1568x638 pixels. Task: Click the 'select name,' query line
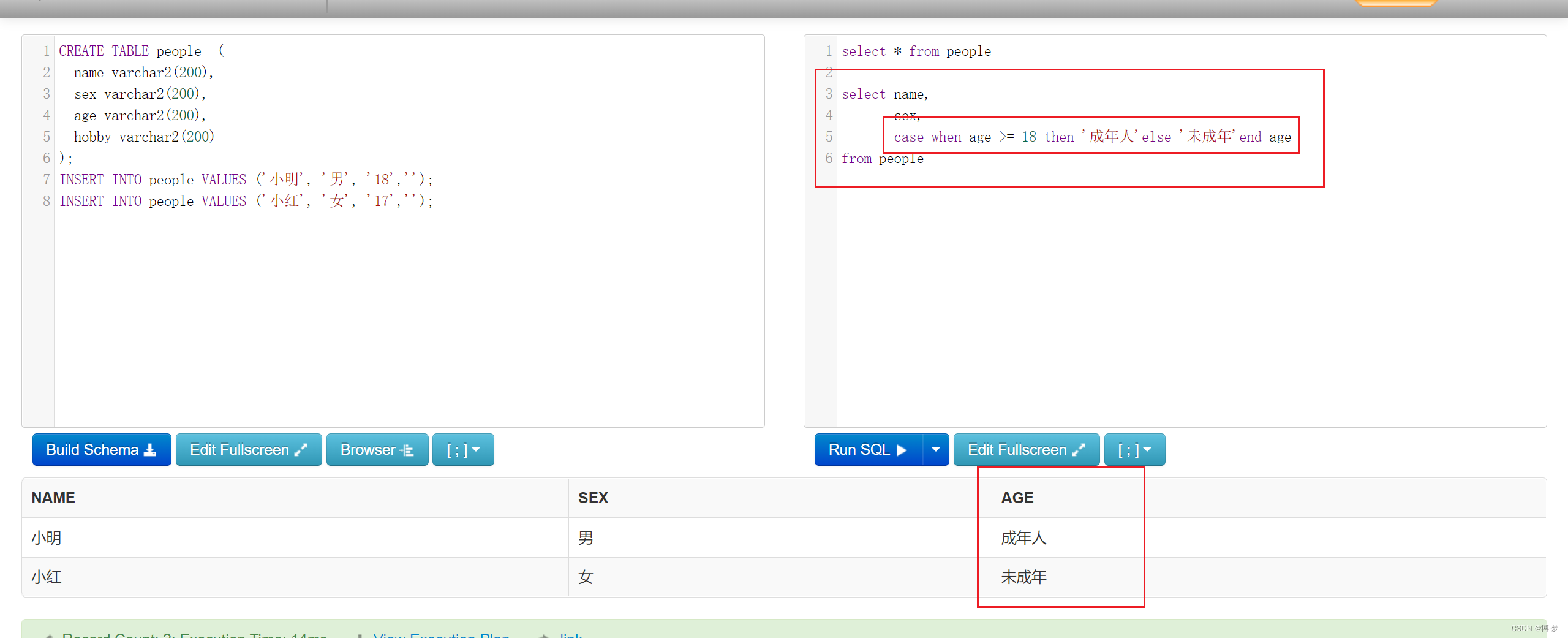[x=885, y=94]
